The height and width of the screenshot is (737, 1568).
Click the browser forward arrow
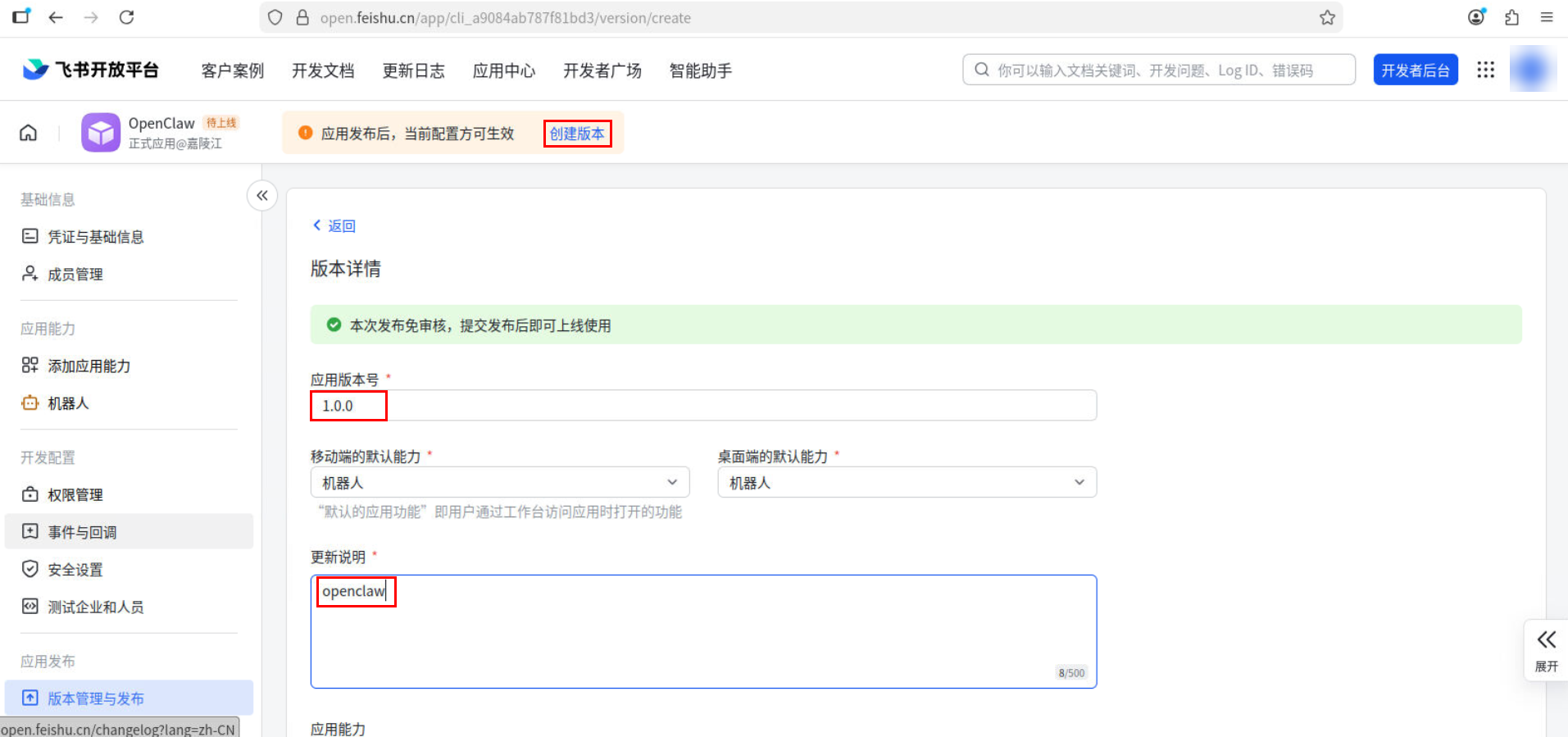pyautogui.click(x=91, y=17)
